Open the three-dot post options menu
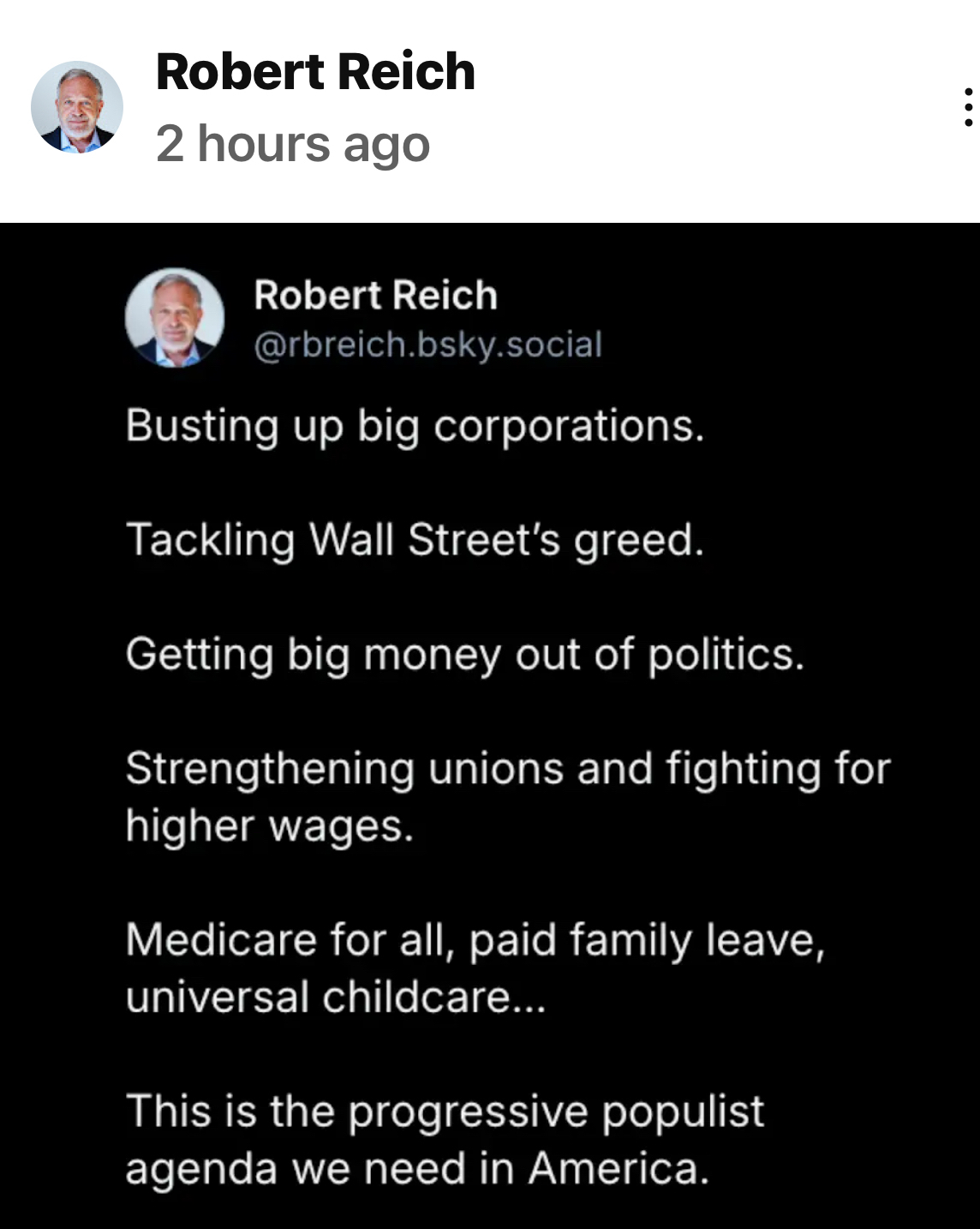The image size is (980, 1229). tap(968, 107)
